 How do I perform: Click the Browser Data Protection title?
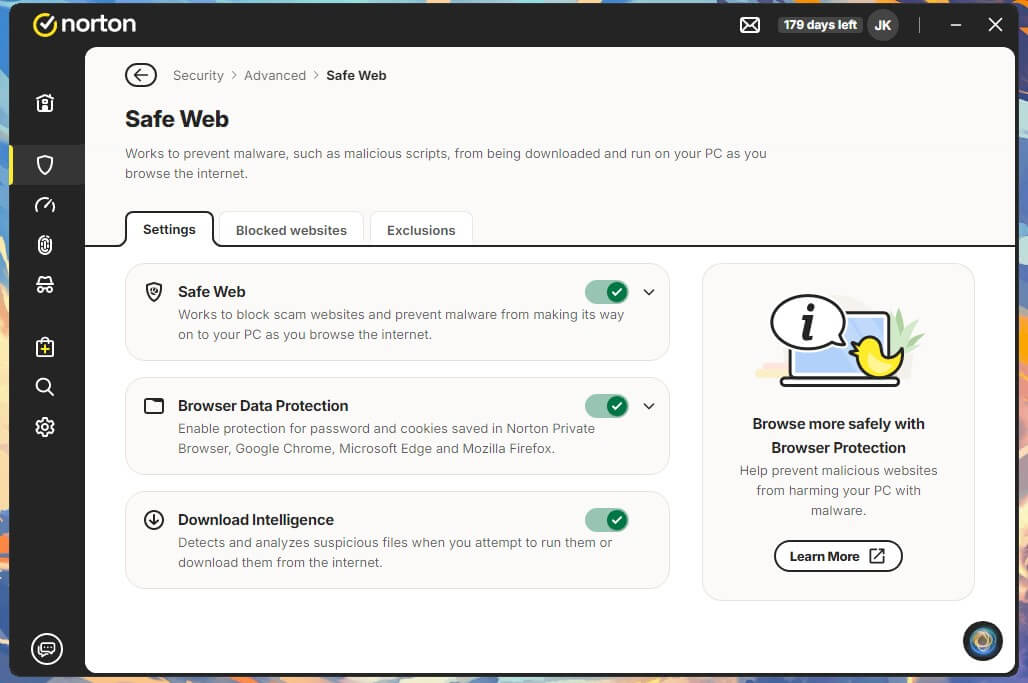(x=263, y=406)
